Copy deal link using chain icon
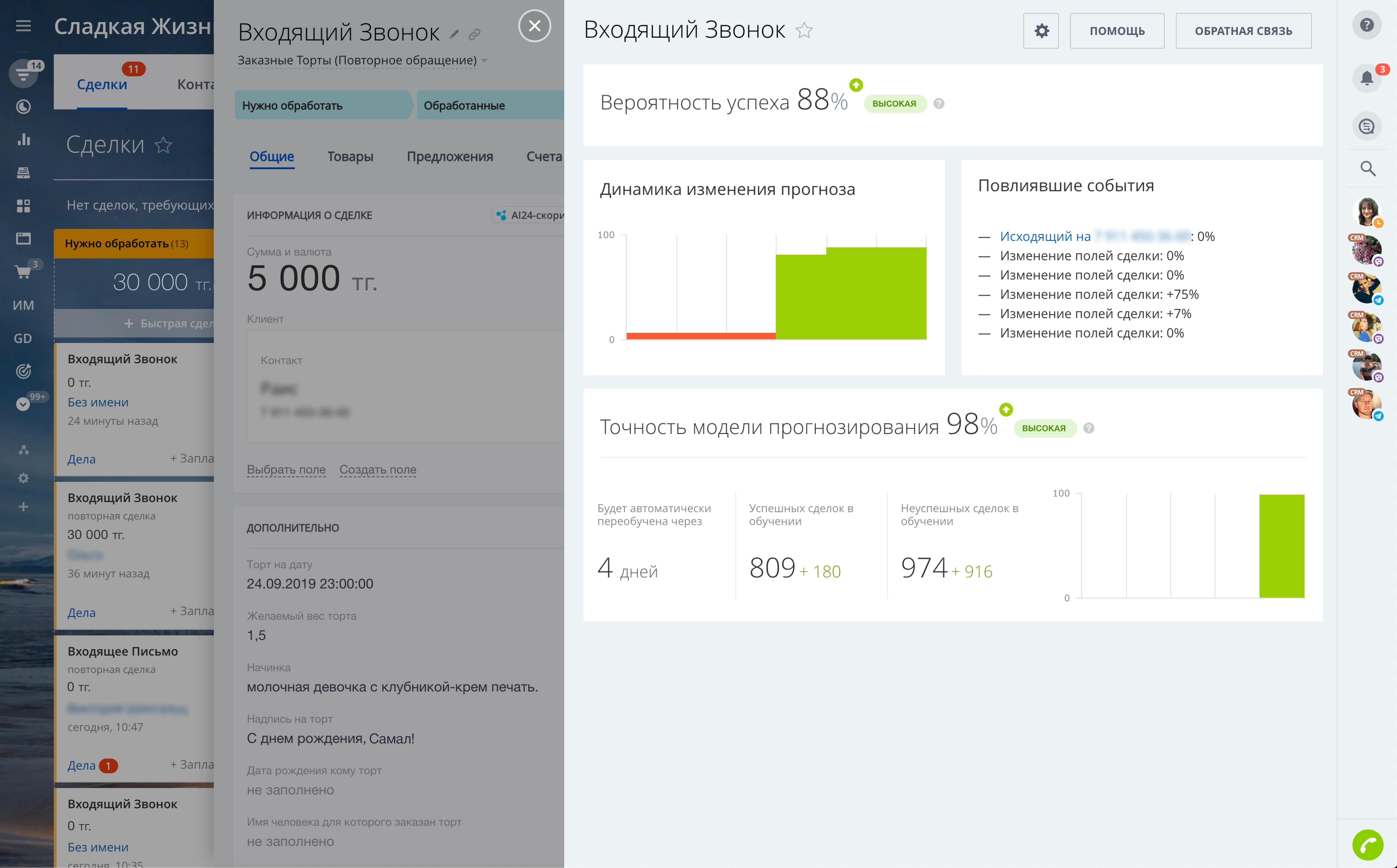The image size is (1397, 868). coord(474,34)
